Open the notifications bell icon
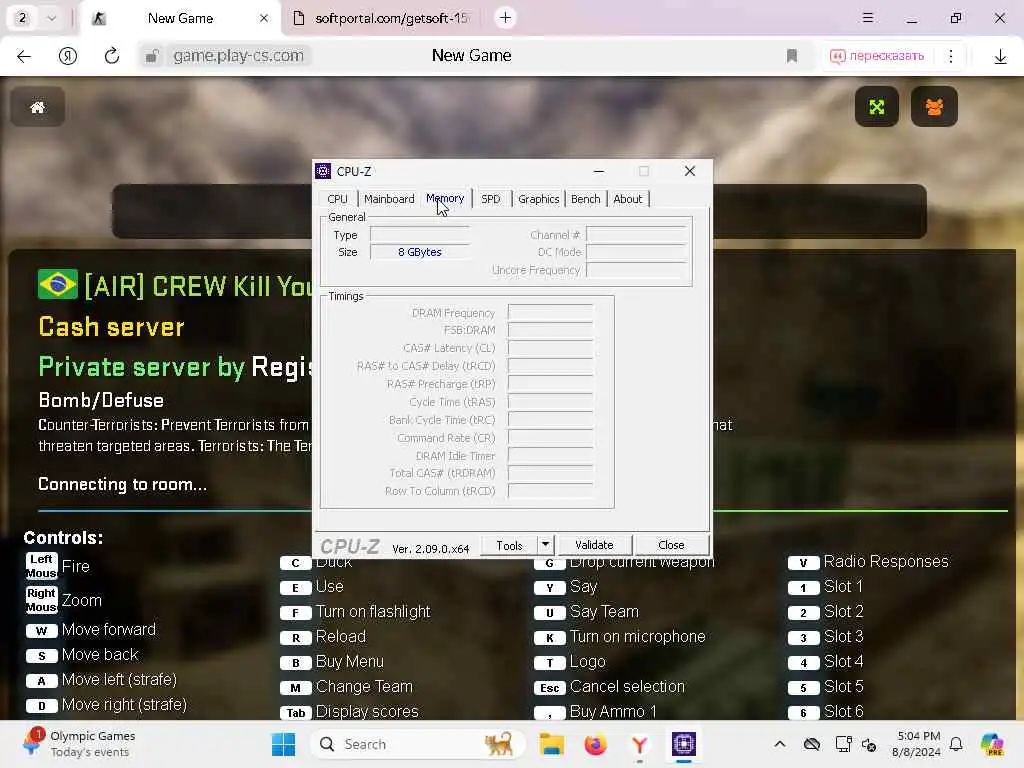Image resolution: width=1024 pixels, height=768 pixels. (x=956, y=744)
